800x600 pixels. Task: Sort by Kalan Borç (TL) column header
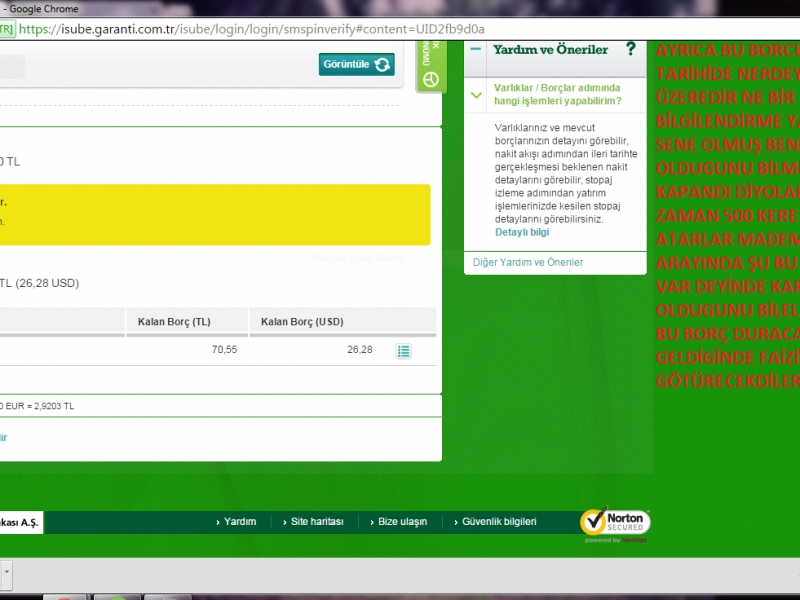(x=174, y=322)
